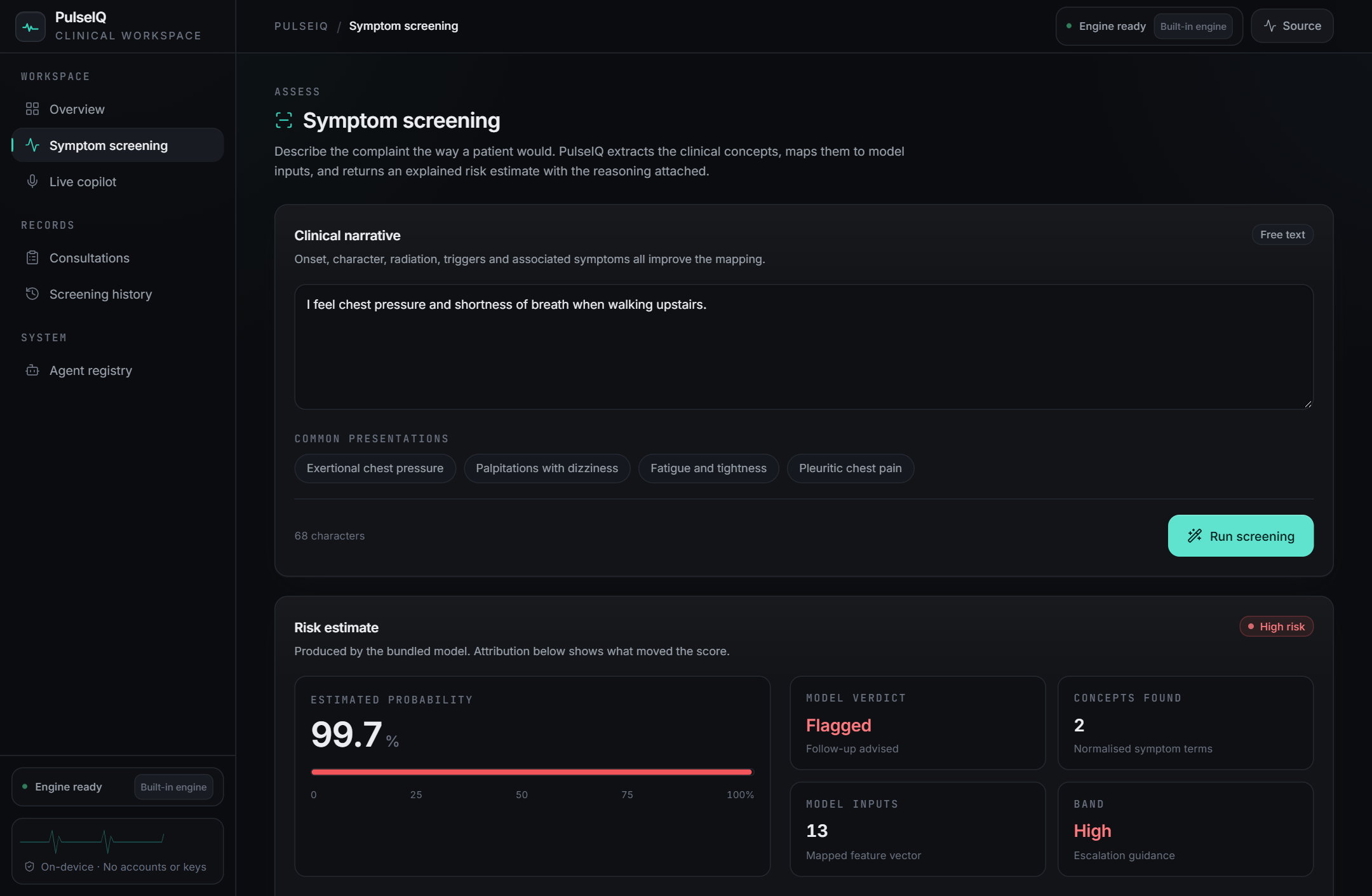Click the 68 characters counter
Image resolution: width=1372 pixels, height=896 pixels.
(x=330, y=536)
